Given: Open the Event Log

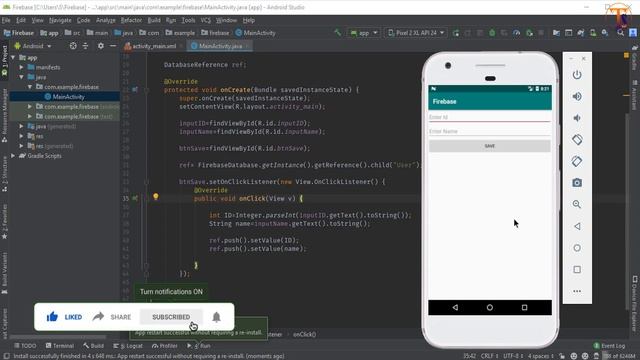Looking at the screenshot, I should pos(609,346).
